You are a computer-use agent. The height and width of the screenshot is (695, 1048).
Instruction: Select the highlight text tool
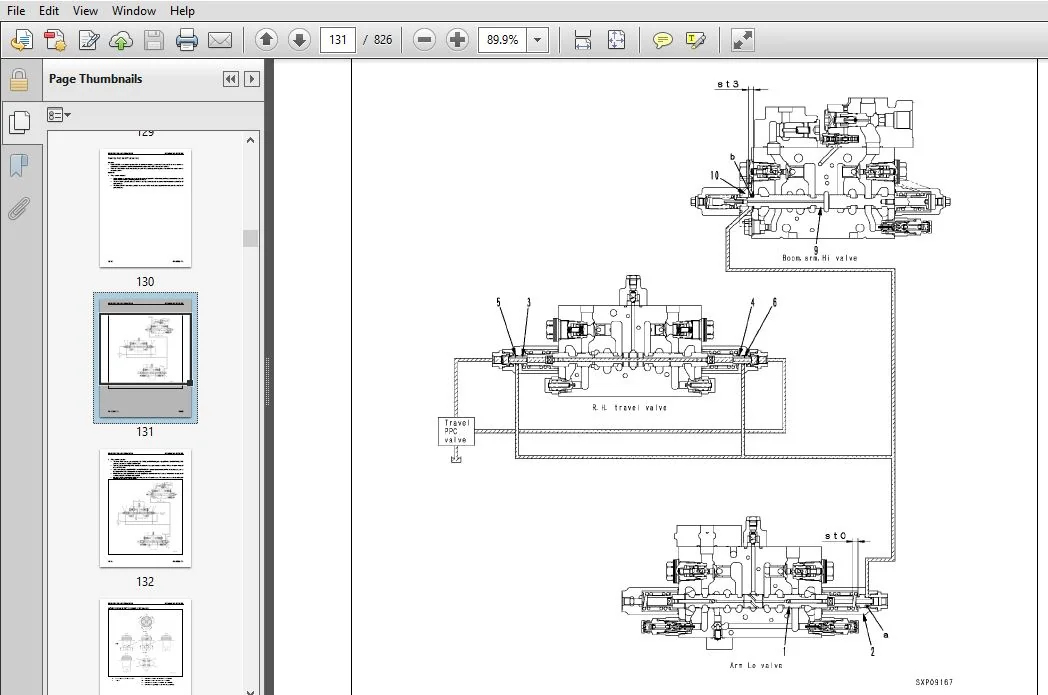point(696,40)
